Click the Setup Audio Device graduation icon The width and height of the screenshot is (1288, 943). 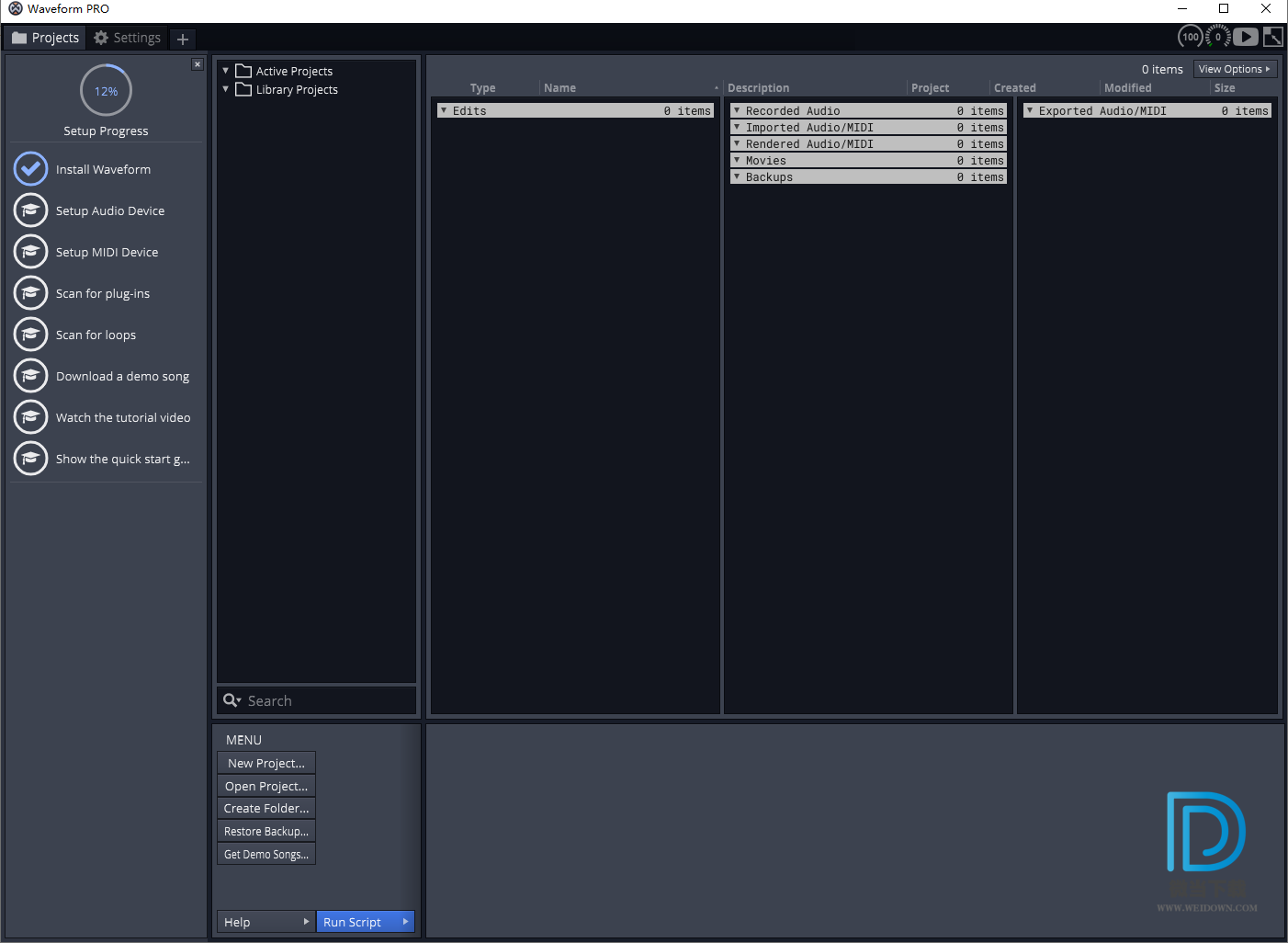[x=30, y=210]
